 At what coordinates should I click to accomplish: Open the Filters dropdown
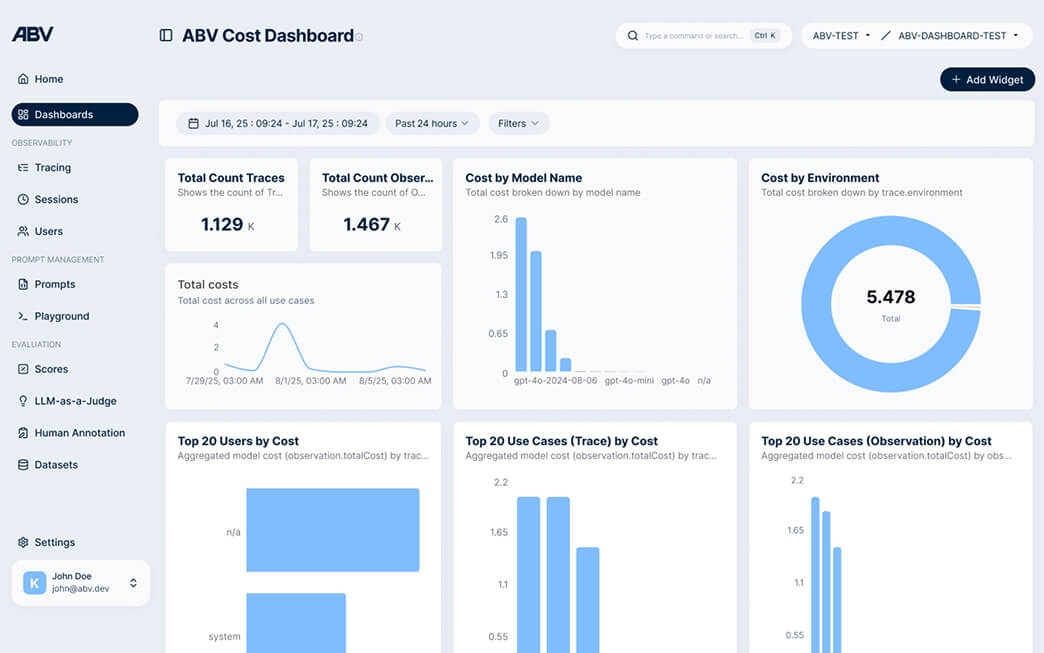click(x=519, y=123)
